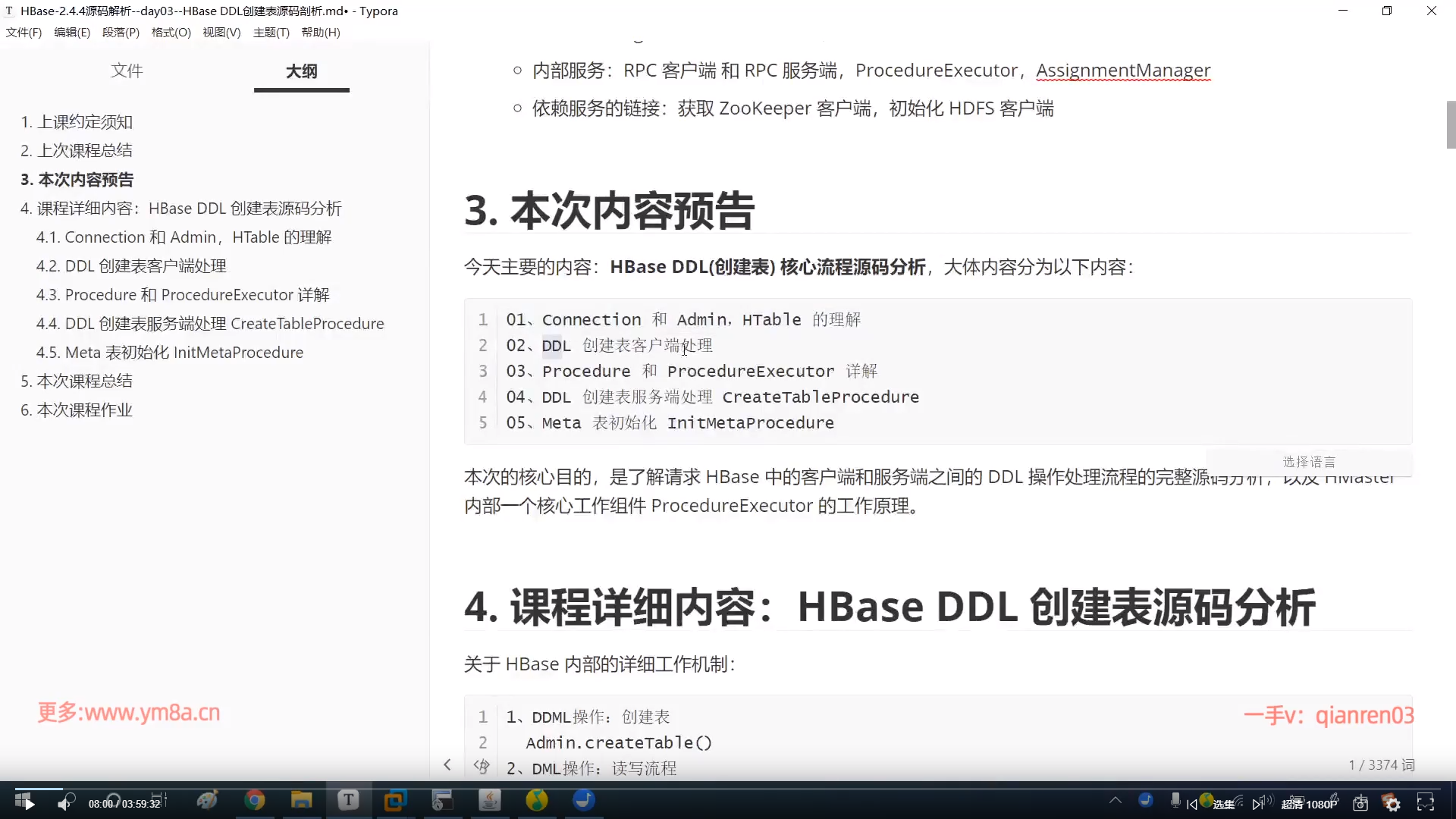Enter fullscreen with player corner icon

tap(1426, 803)
